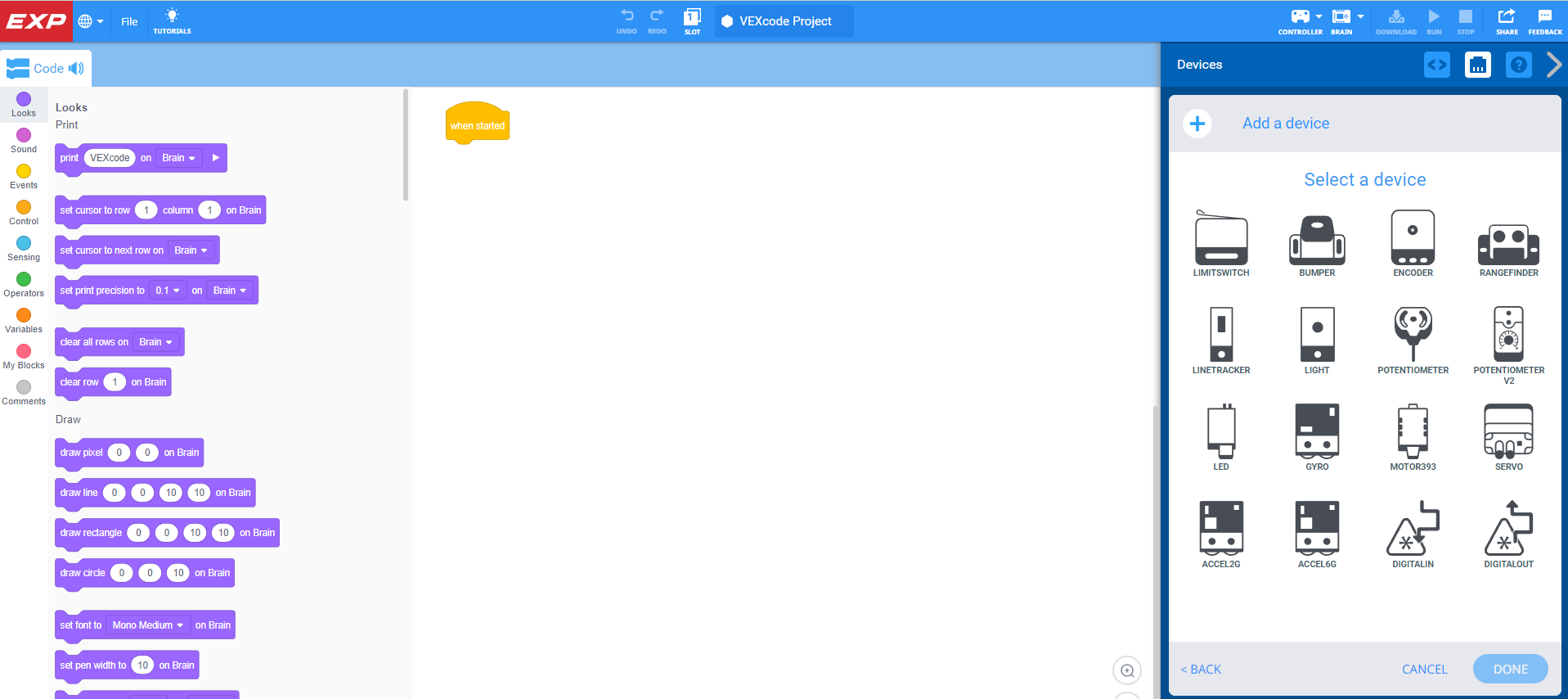The image size is (1568, 699).
Task: Select the Potentiometer V2 device
Action: pyautogui.click(x=1508, y=336)
